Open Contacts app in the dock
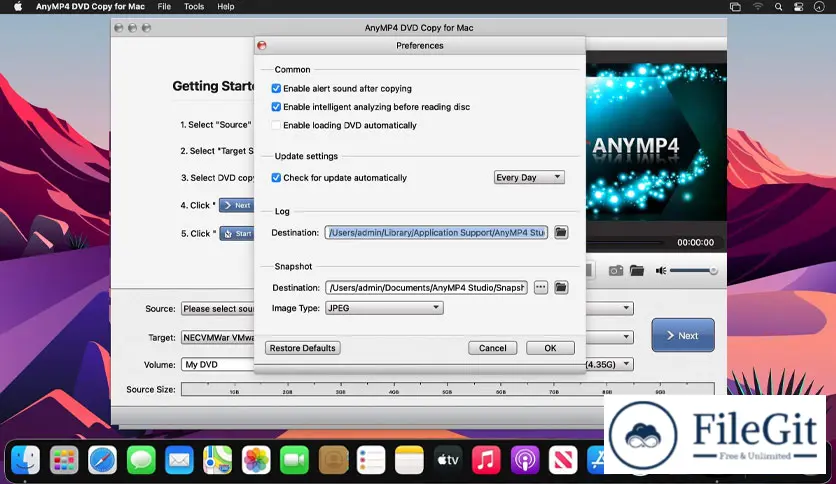Viewport: 836px width, 484px height. [333, 459]
